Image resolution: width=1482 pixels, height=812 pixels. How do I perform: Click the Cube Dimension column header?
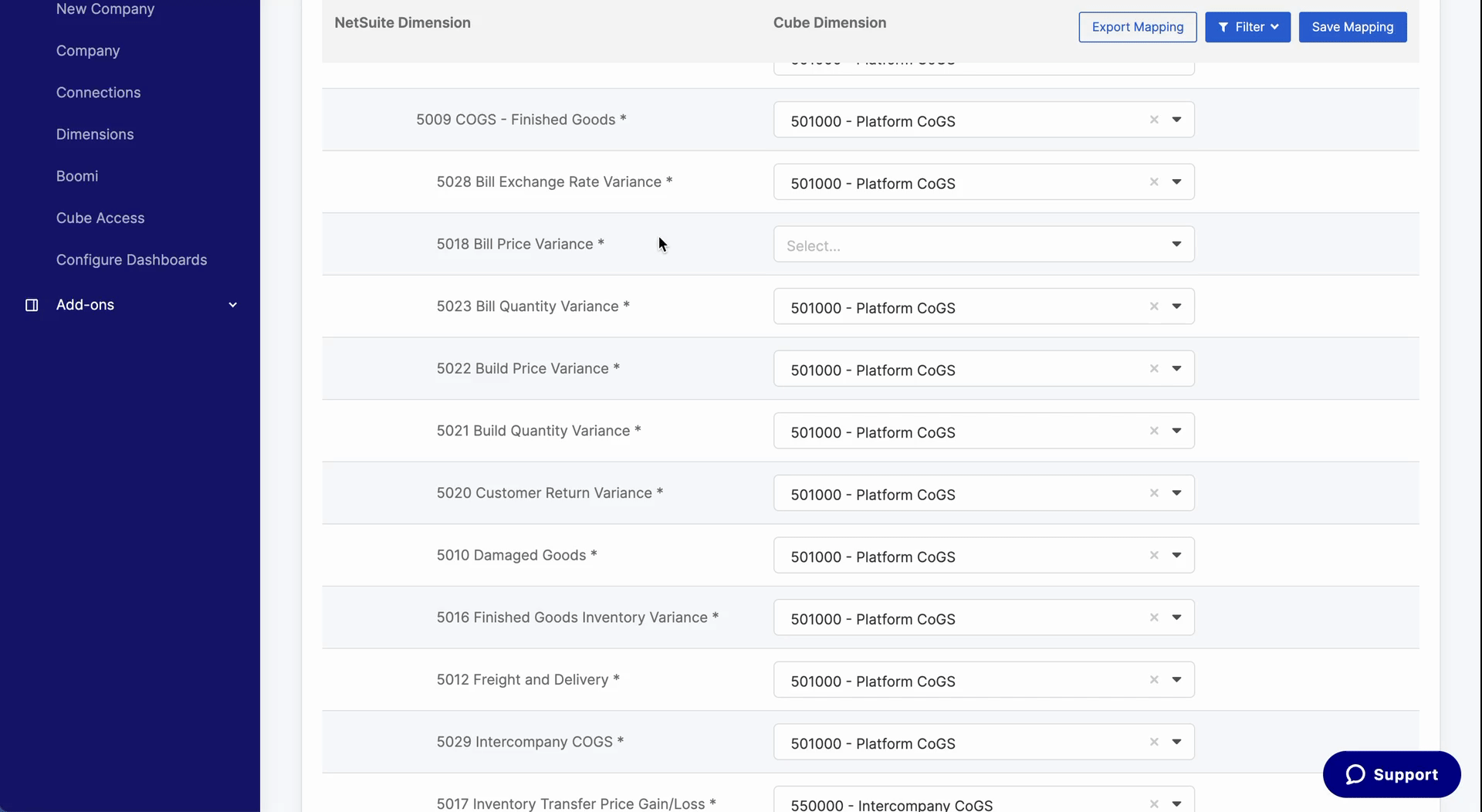pyautogui.click(x=830, y=23)
